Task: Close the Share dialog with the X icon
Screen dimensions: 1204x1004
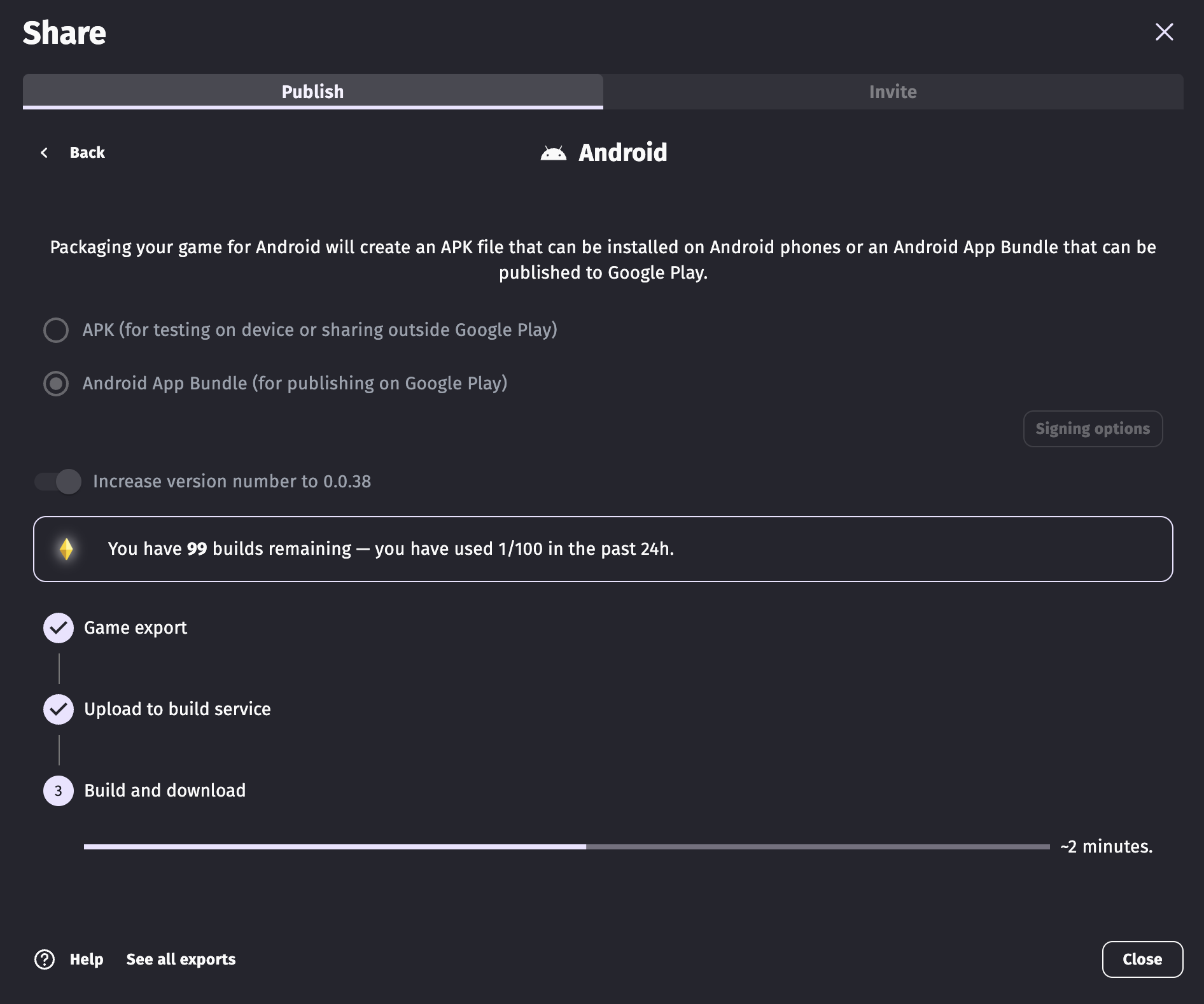Action: (1164, 32)
